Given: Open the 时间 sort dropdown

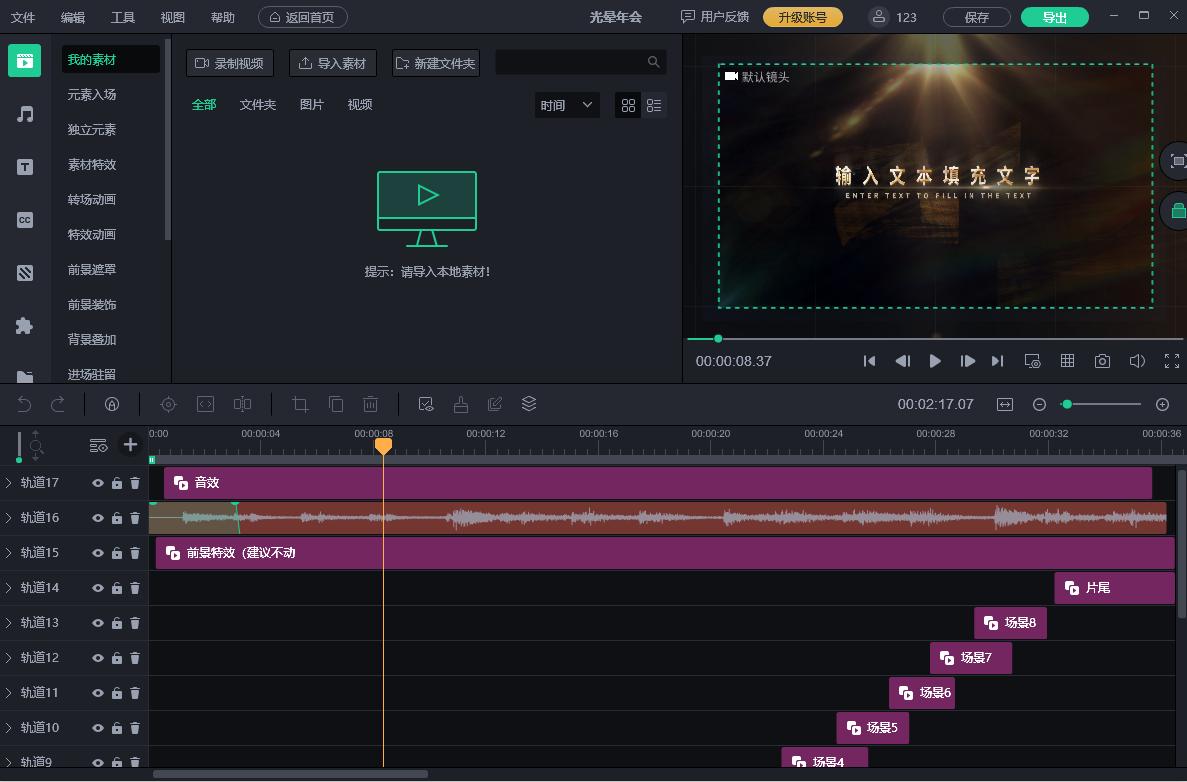Looking at the screenshot, I should 566,104.
